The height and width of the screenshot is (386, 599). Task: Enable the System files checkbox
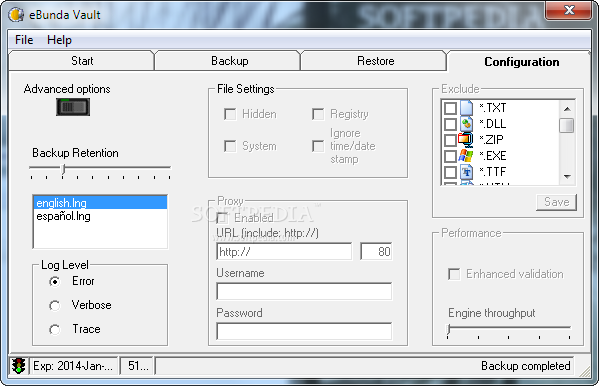pyautogui.click(x=230, y=146)
